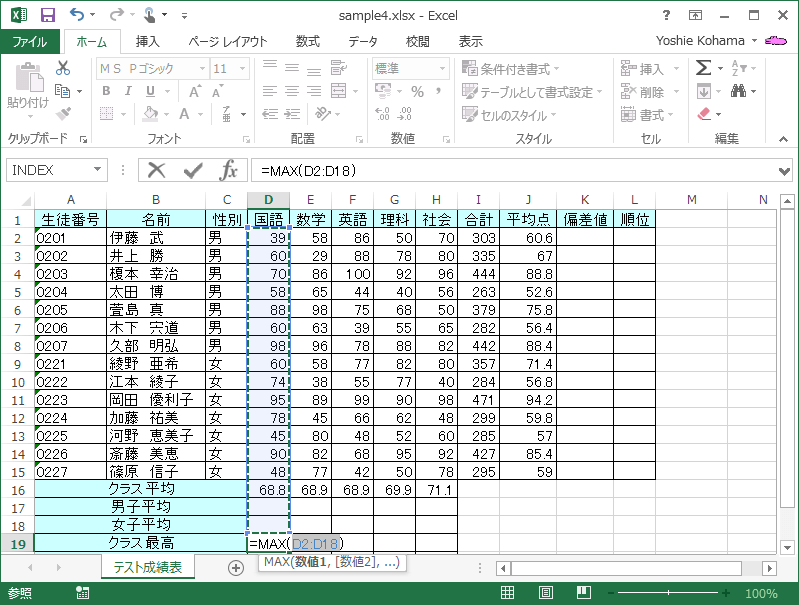The width and height of the screenshot is (799, 605).
Task: Toggle bottom vertical alignment
Action: click(x=314, y=70)
